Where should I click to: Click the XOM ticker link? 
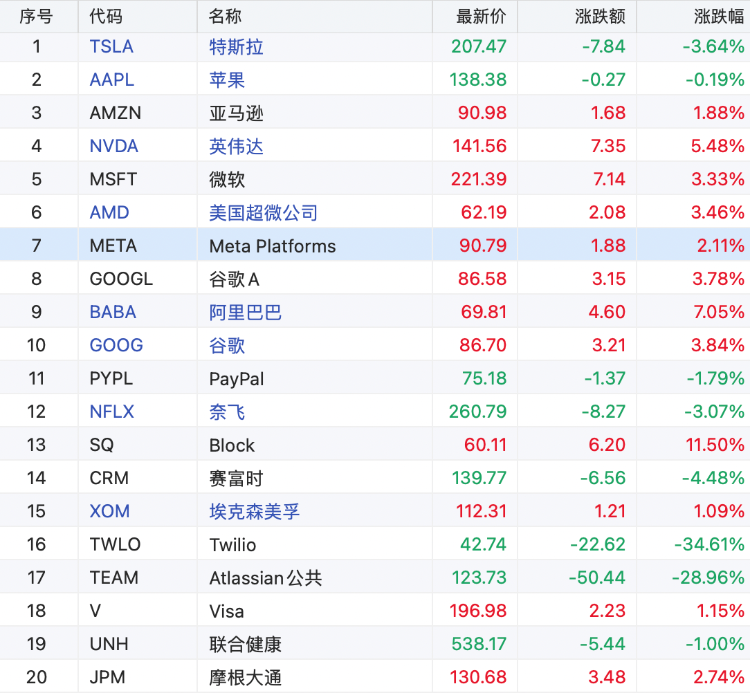coord(109,511)
